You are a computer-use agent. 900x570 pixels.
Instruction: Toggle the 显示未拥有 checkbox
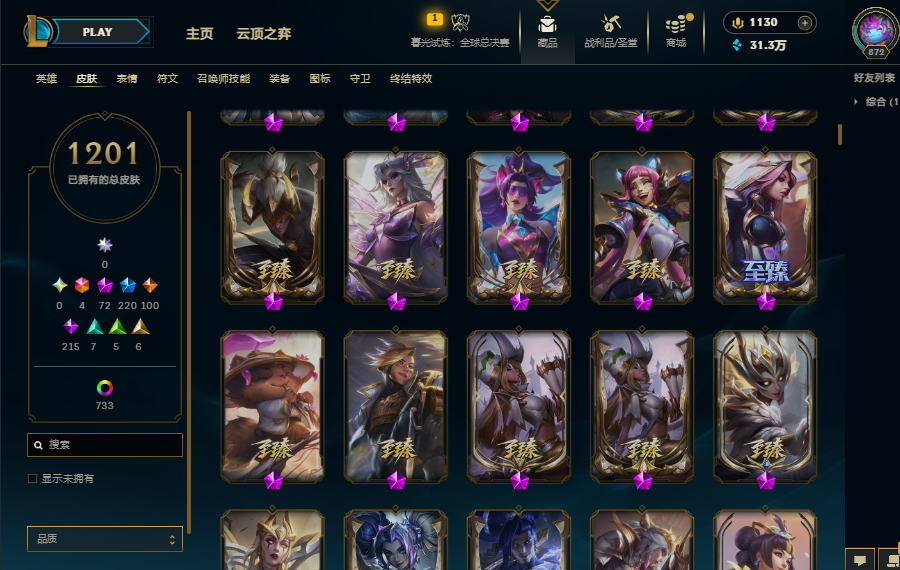[33, 478]
